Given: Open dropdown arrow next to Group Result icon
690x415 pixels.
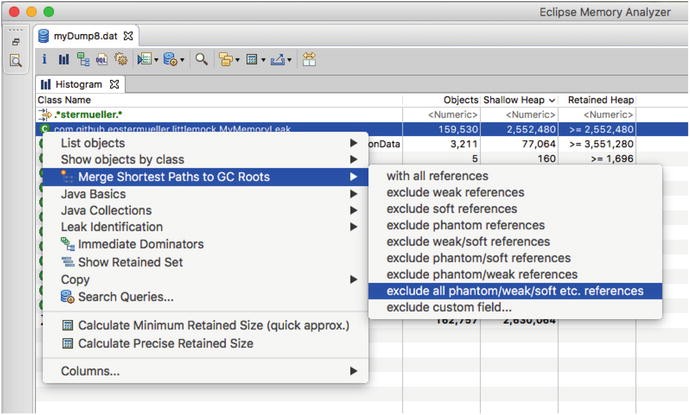Looking at the screenshot, I should 237,60.
